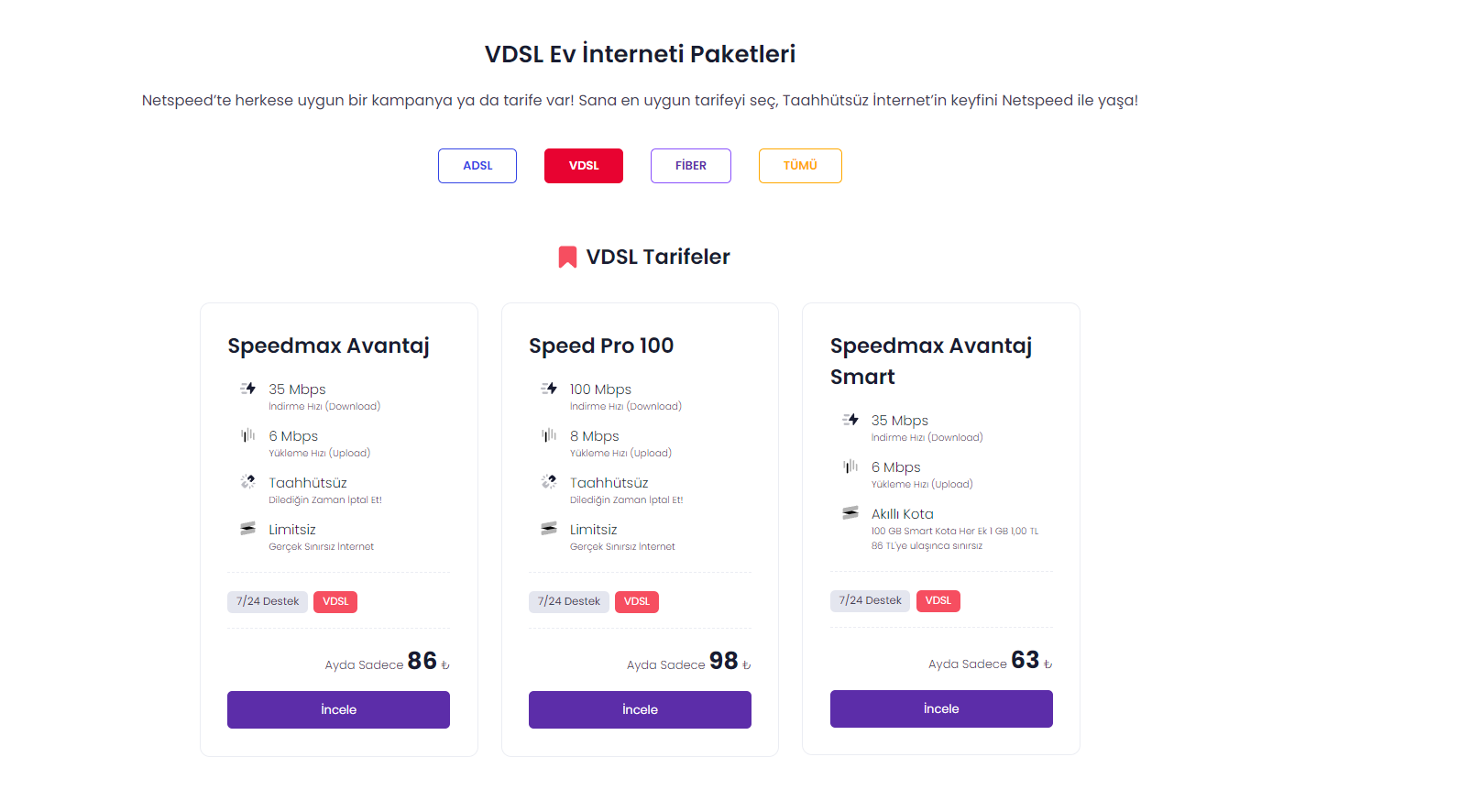Click Taahhütsüz icon in Speed Pro 100 card

549,481
